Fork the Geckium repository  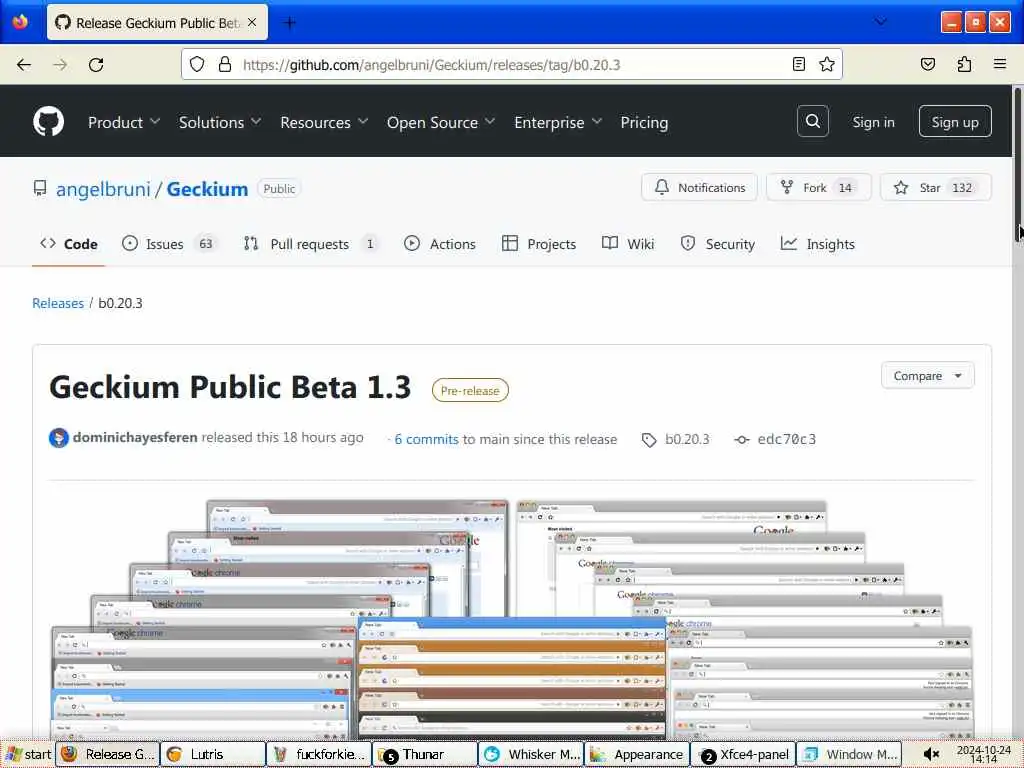[818, 187]
